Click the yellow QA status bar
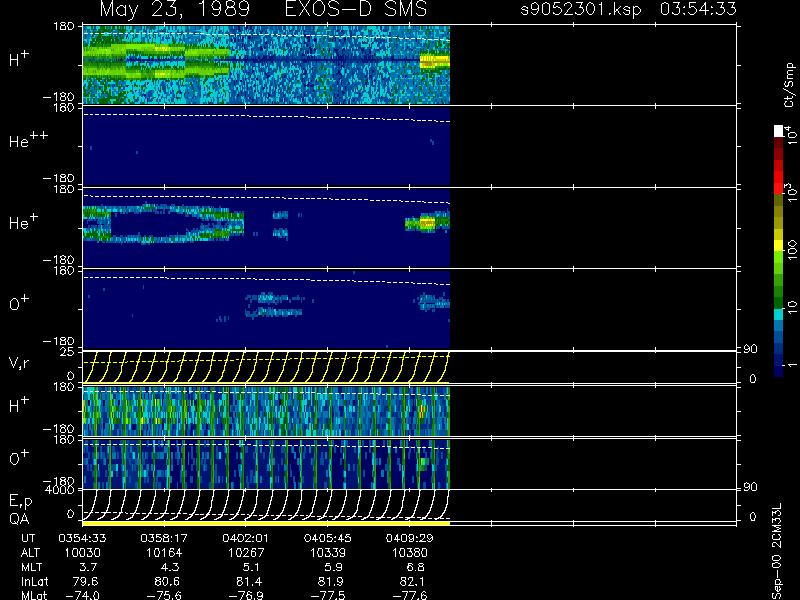800x600 pixels. click(x=266, y=523)
